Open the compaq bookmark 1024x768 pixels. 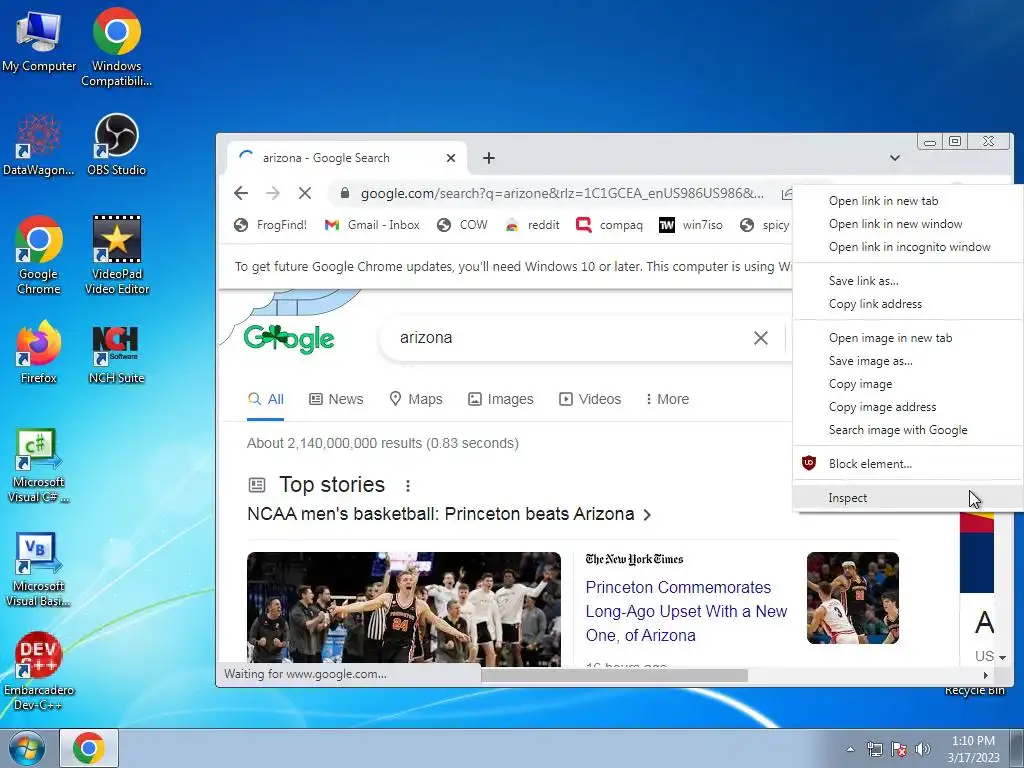[609, 225]
